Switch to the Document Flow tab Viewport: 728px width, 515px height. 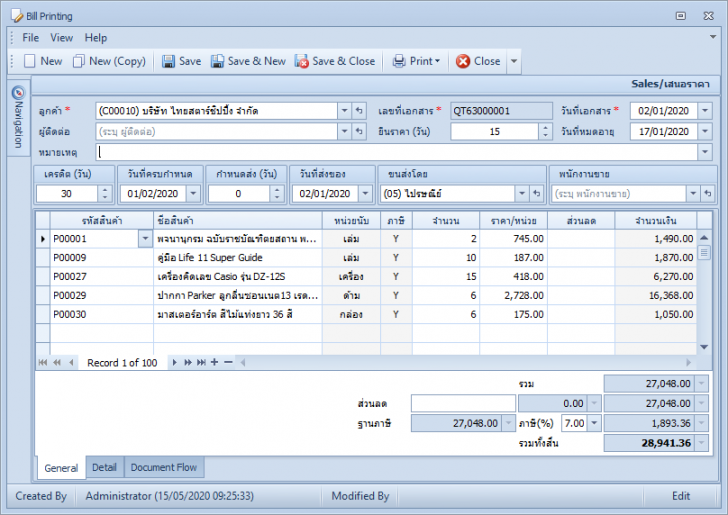click(x=165, y=467)
